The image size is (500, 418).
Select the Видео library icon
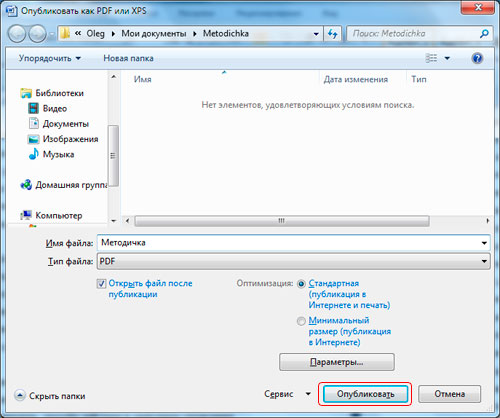click(x=33, y=108)
